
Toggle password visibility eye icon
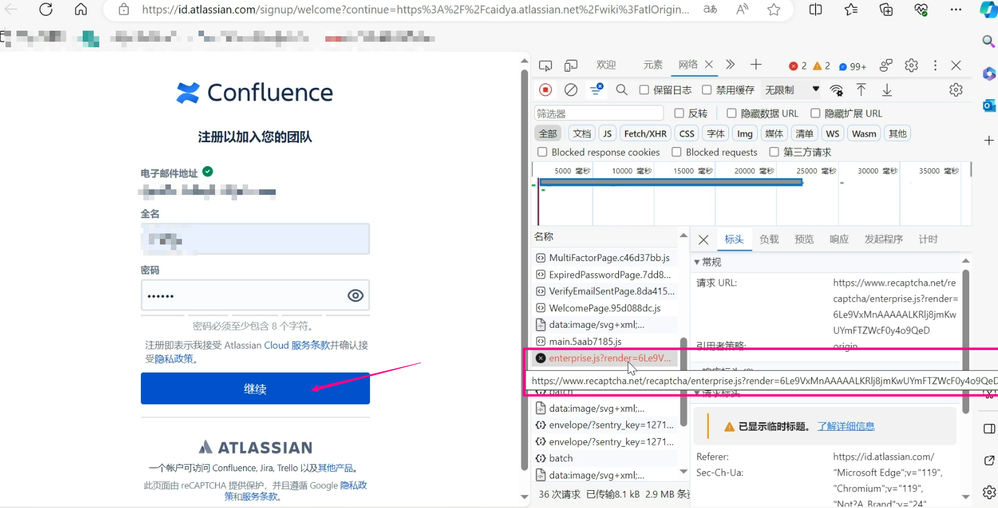coord(355,295)
